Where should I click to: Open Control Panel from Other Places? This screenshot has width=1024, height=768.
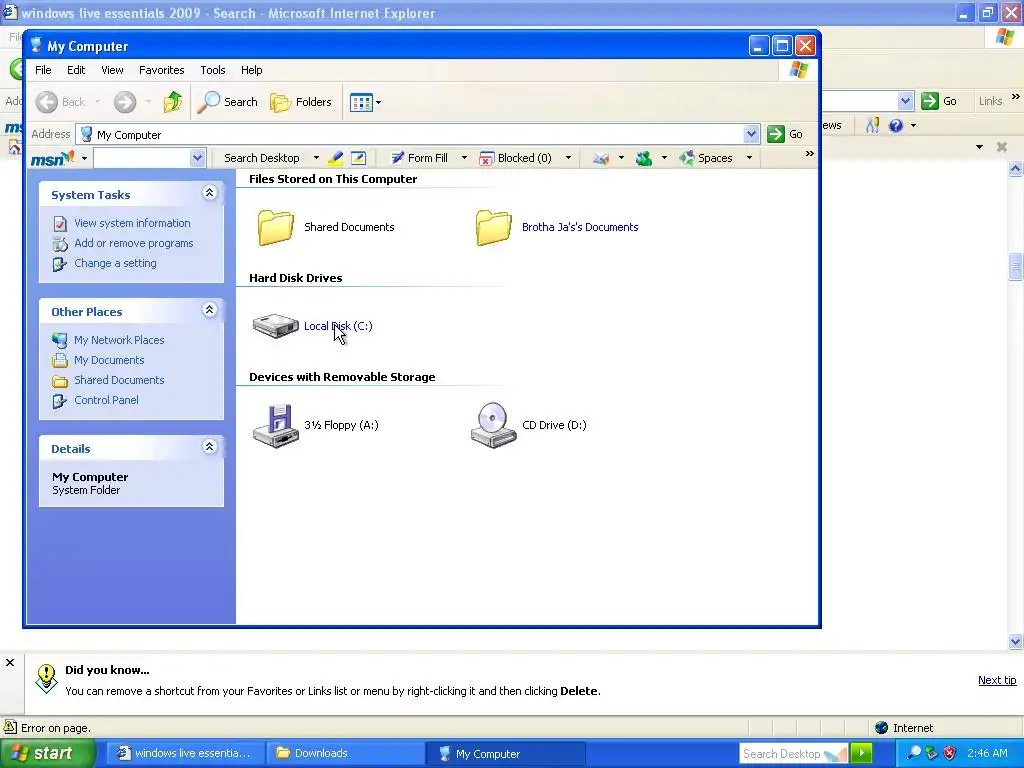tap(106, 400)
